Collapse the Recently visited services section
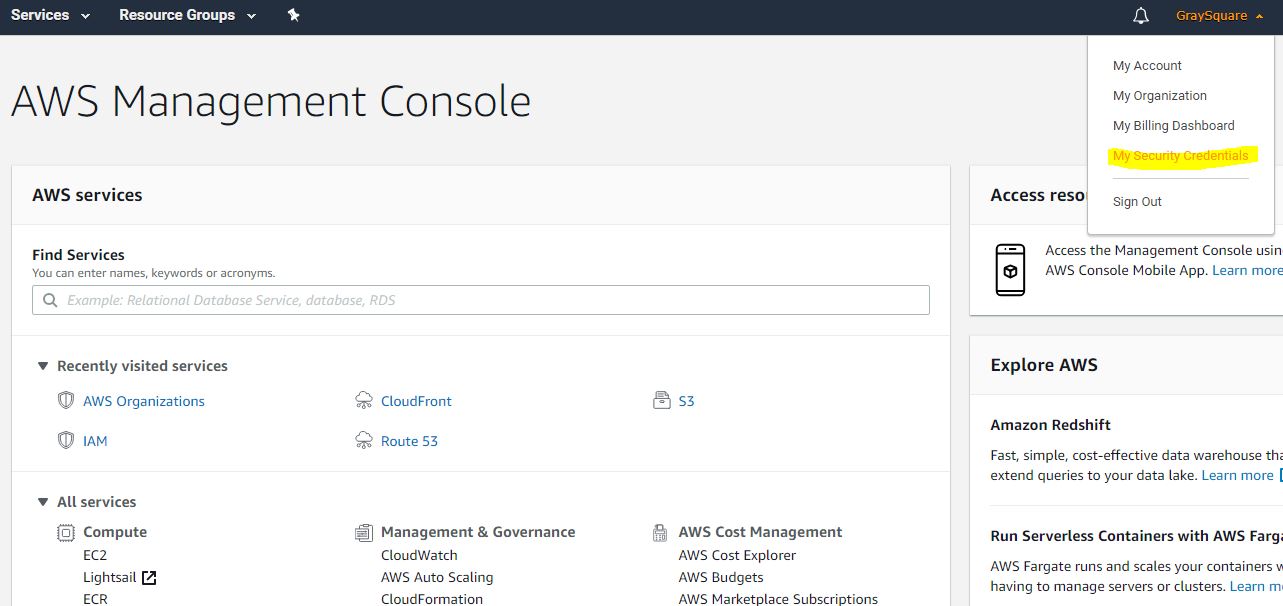Viewport: 1283px width, 606px height. click(x=43, y=366)
